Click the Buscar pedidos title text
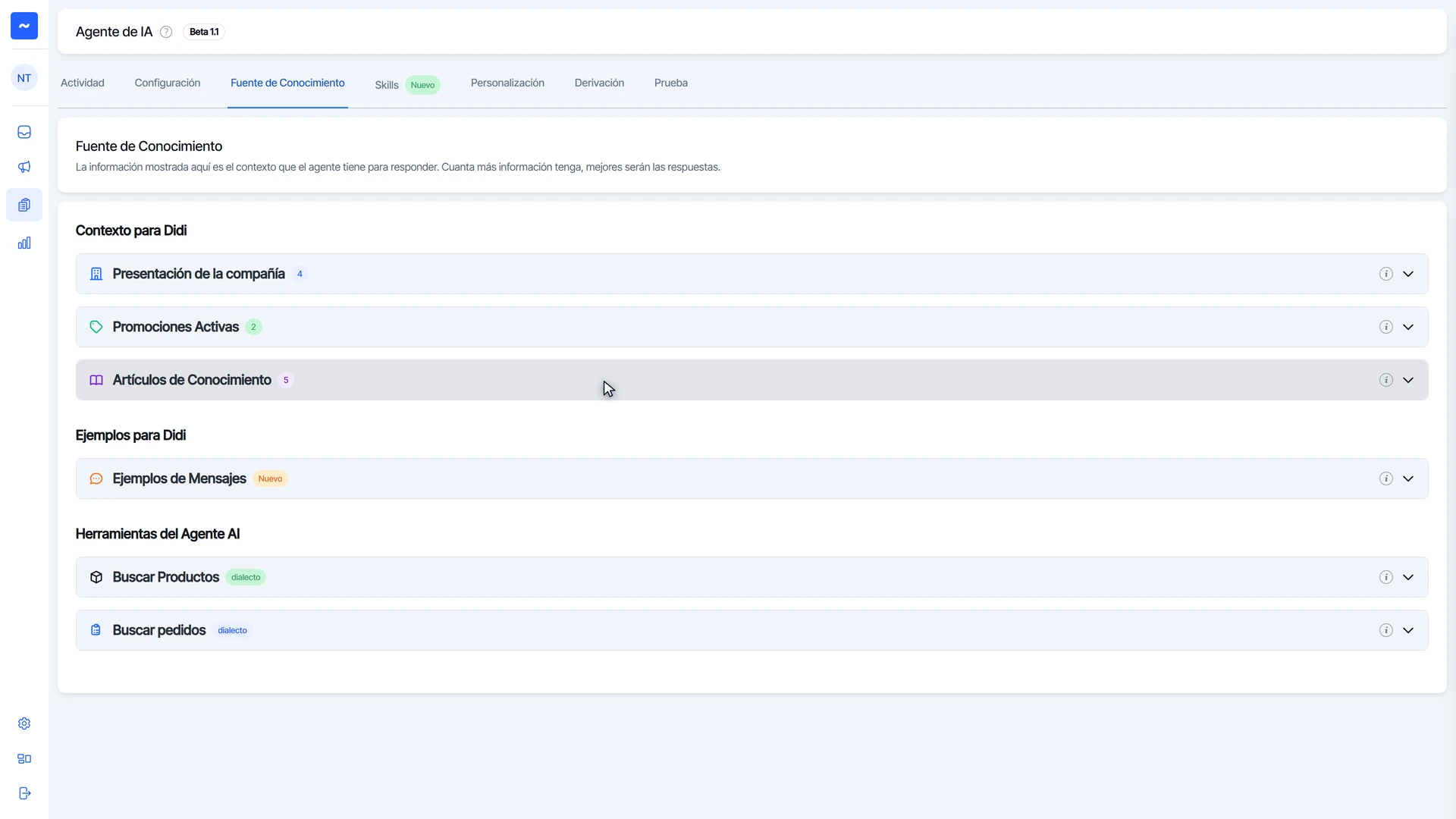 click(159, 630)
